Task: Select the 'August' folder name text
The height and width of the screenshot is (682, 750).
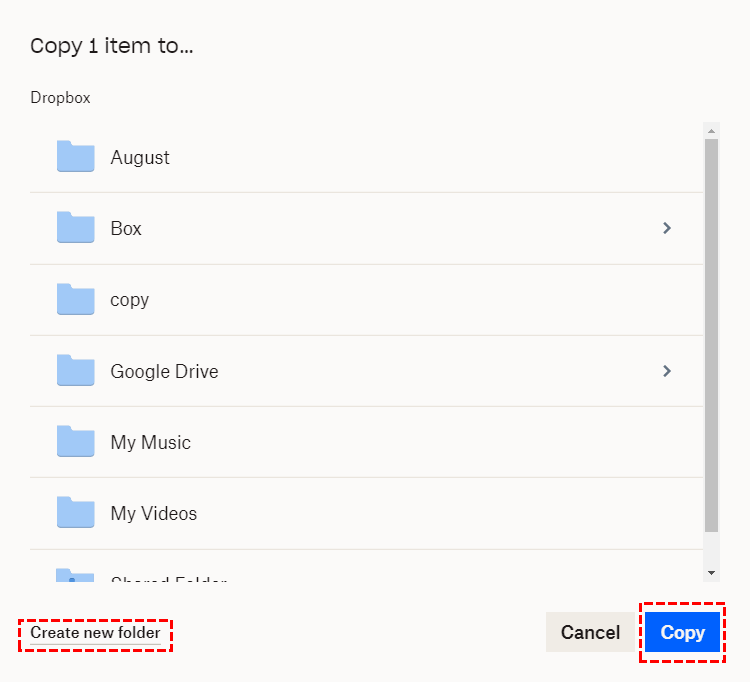Action: pyautogui.click(x=140, y=157)
